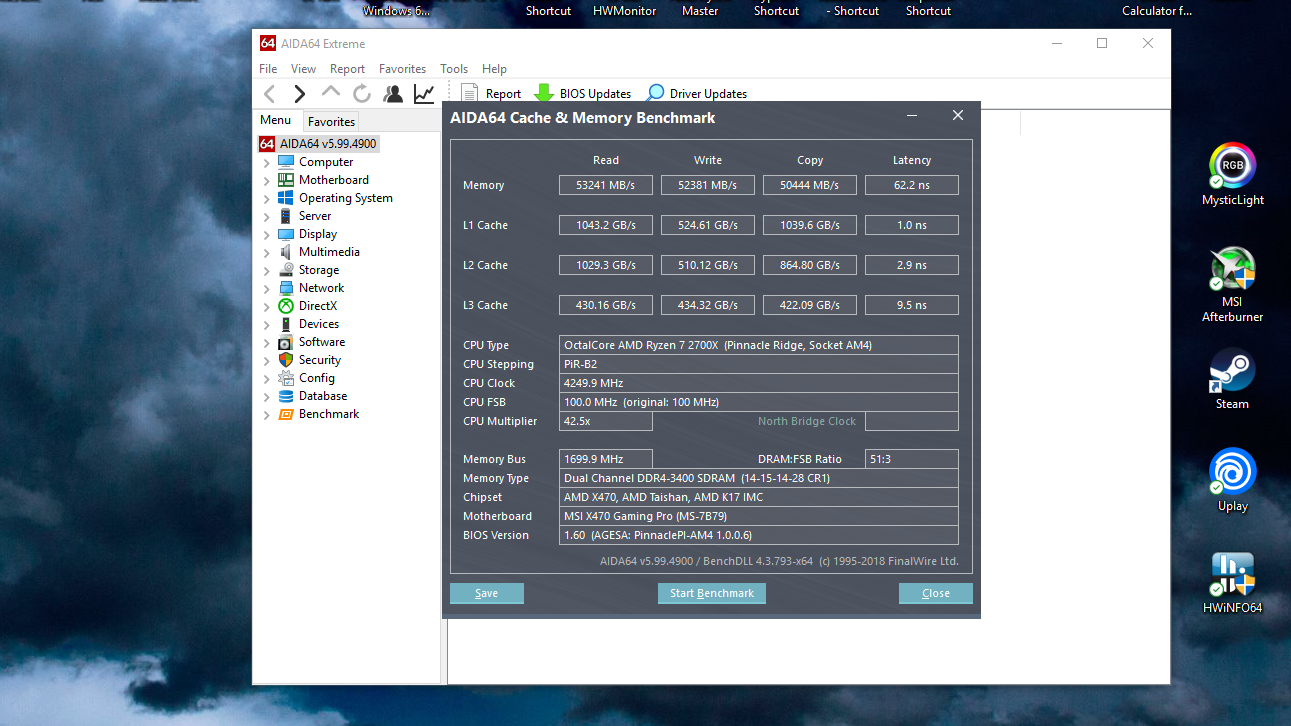The height and width of the screenshot is (726, 1291).
Task: Expand the Network tree node
Action: tap(267, 289)
